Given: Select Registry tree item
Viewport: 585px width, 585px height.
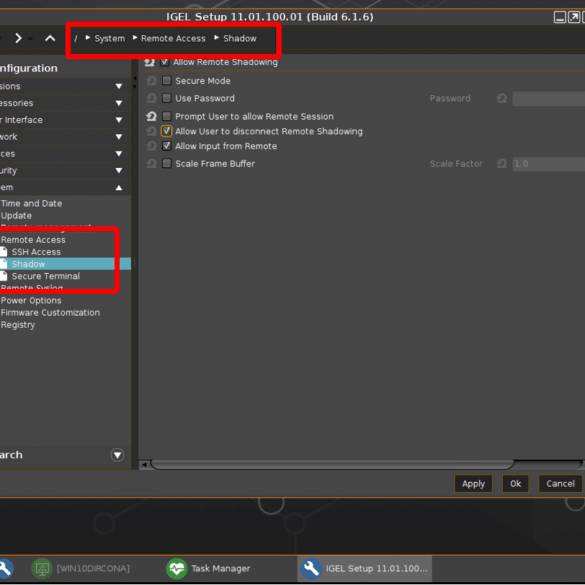Looking at the screenshot, I should coord(18,325).
